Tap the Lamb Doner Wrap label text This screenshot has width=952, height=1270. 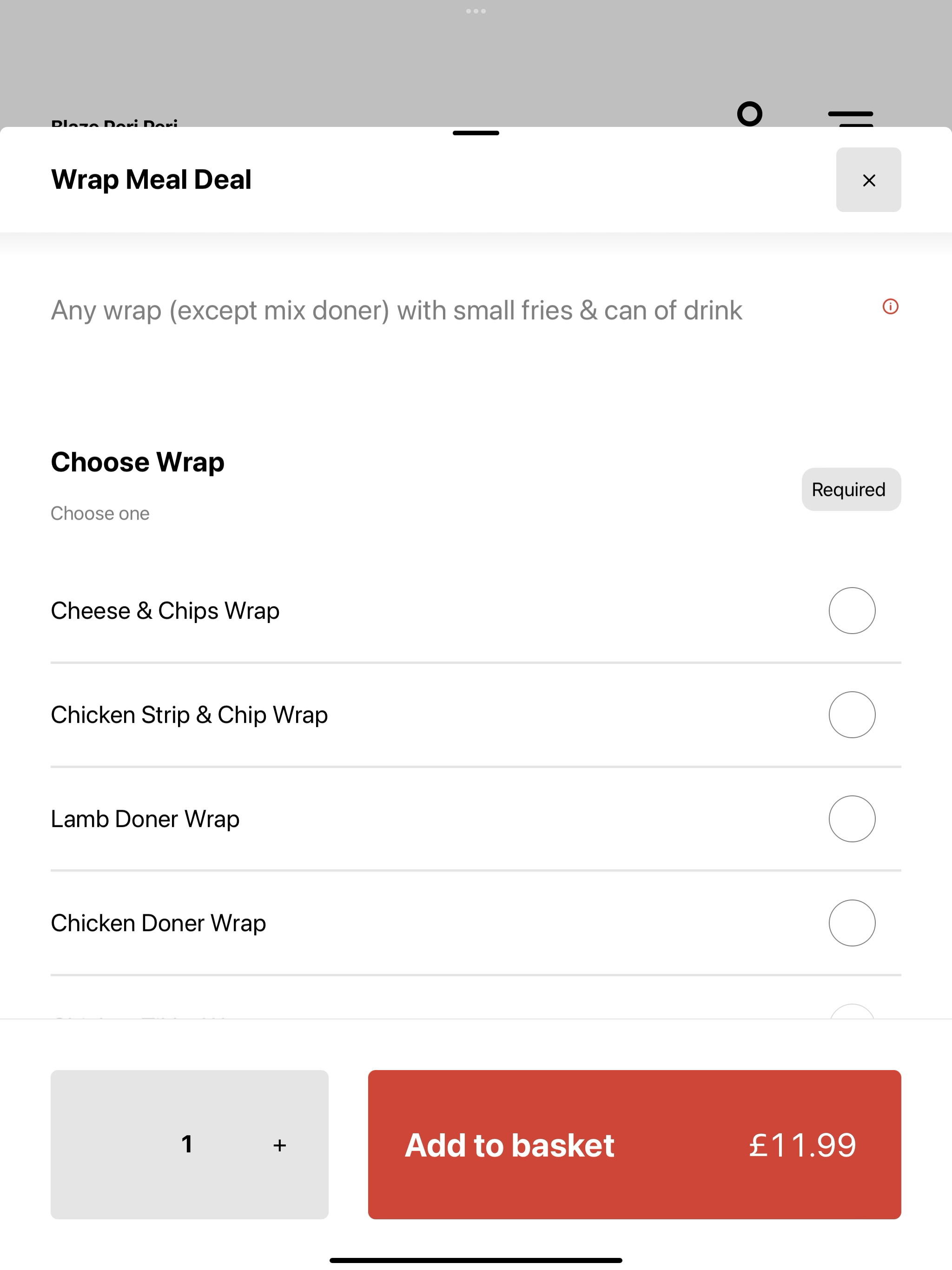point(145,819)
